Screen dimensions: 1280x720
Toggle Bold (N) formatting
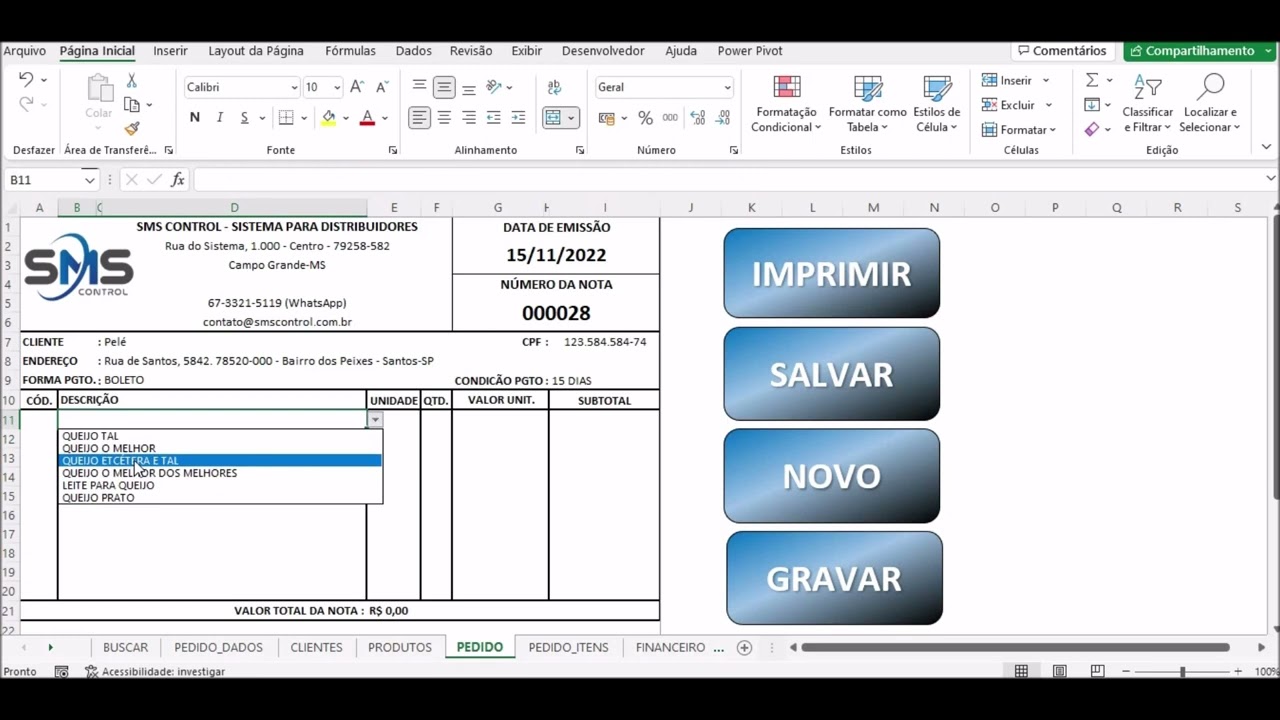click(x=195, y=118)
